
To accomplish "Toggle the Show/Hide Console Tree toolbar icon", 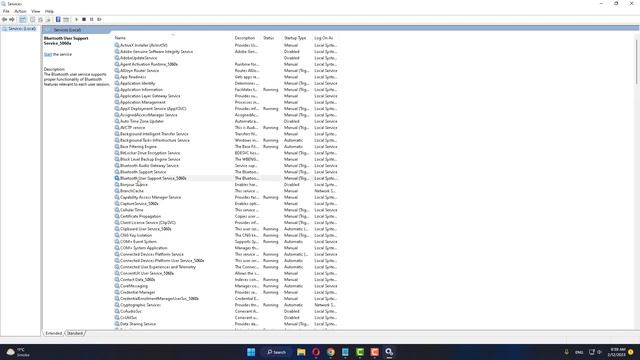I will point(23,20).
